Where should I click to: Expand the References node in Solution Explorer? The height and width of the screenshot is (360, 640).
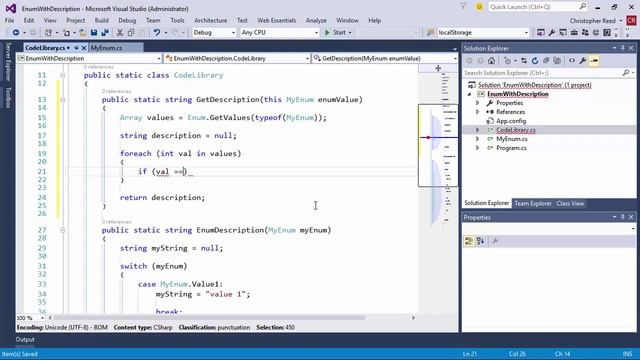pos(478,112)
